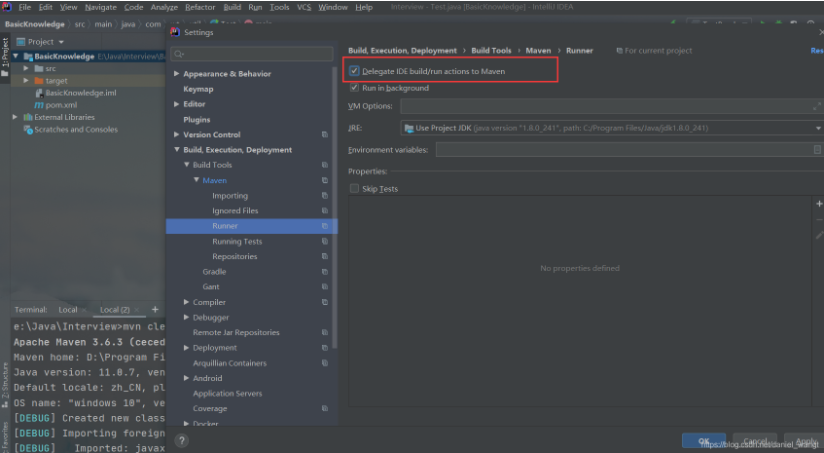Screen dimensions: 824x453
Task: Click the Settings dialog IntelliJ icon
Action: [175, 32]
